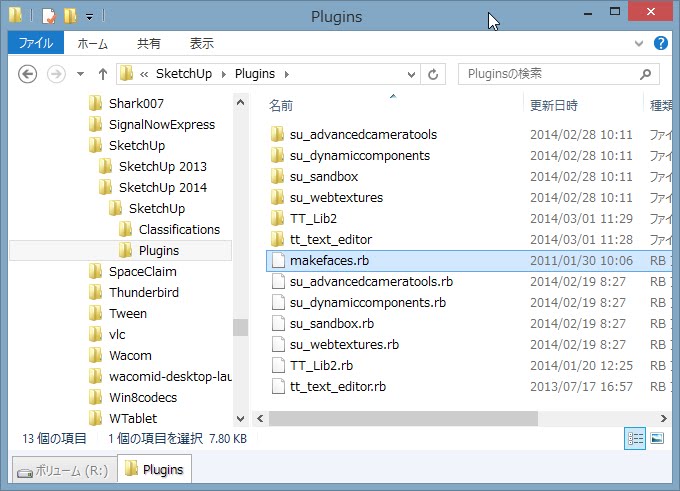
Task: Open the 共有 ribbon tab
Action: click(149, 43)
